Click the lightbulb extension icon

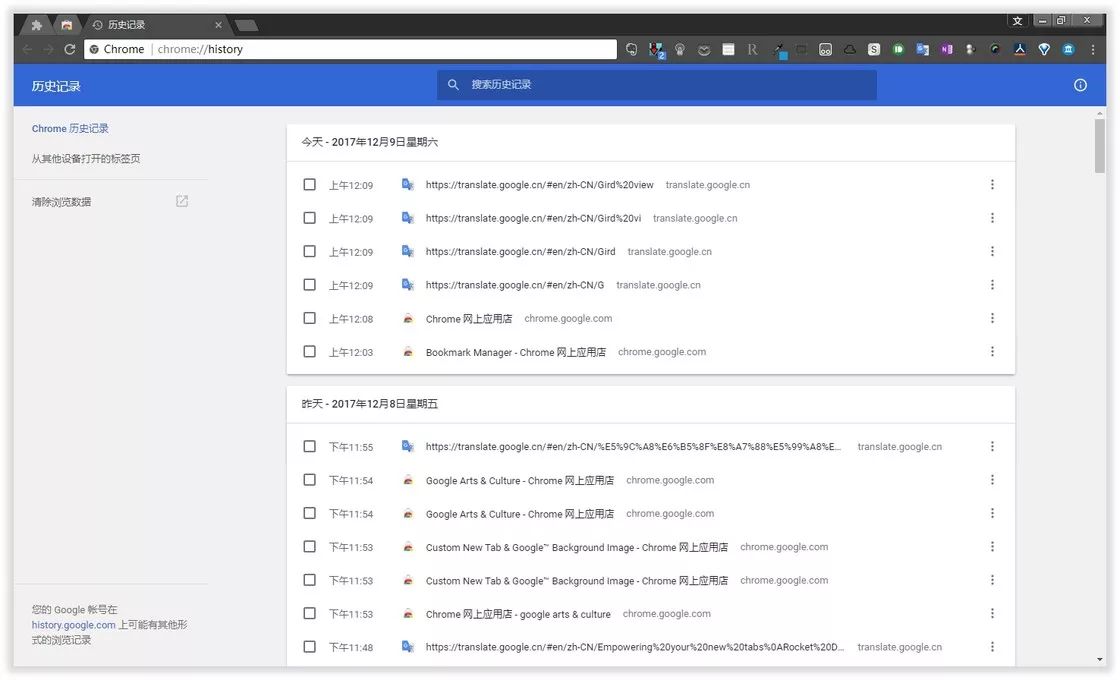point(680,49)
